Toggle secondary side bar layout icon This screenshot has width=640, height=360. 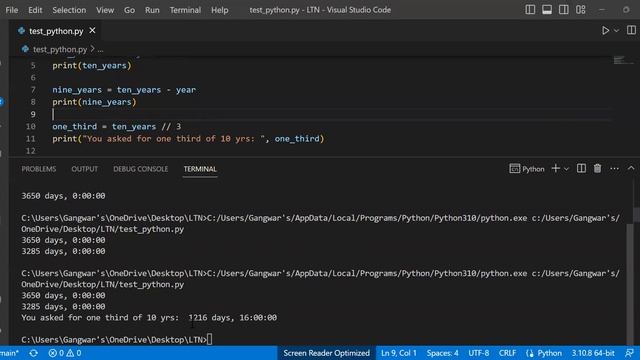(564, 9)
